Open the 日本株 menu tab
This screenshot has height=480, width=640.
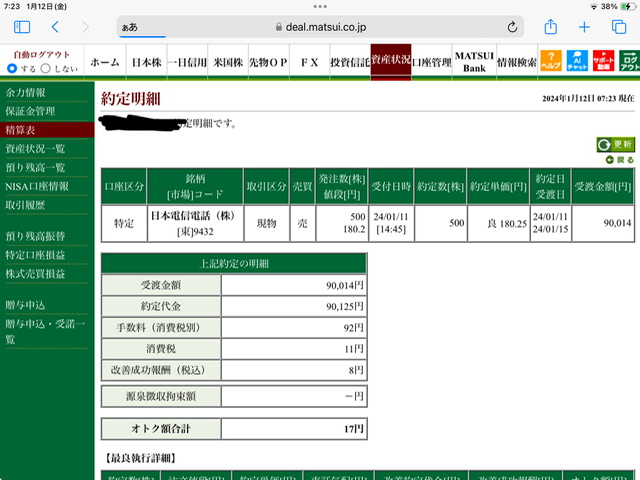(147, 62)
